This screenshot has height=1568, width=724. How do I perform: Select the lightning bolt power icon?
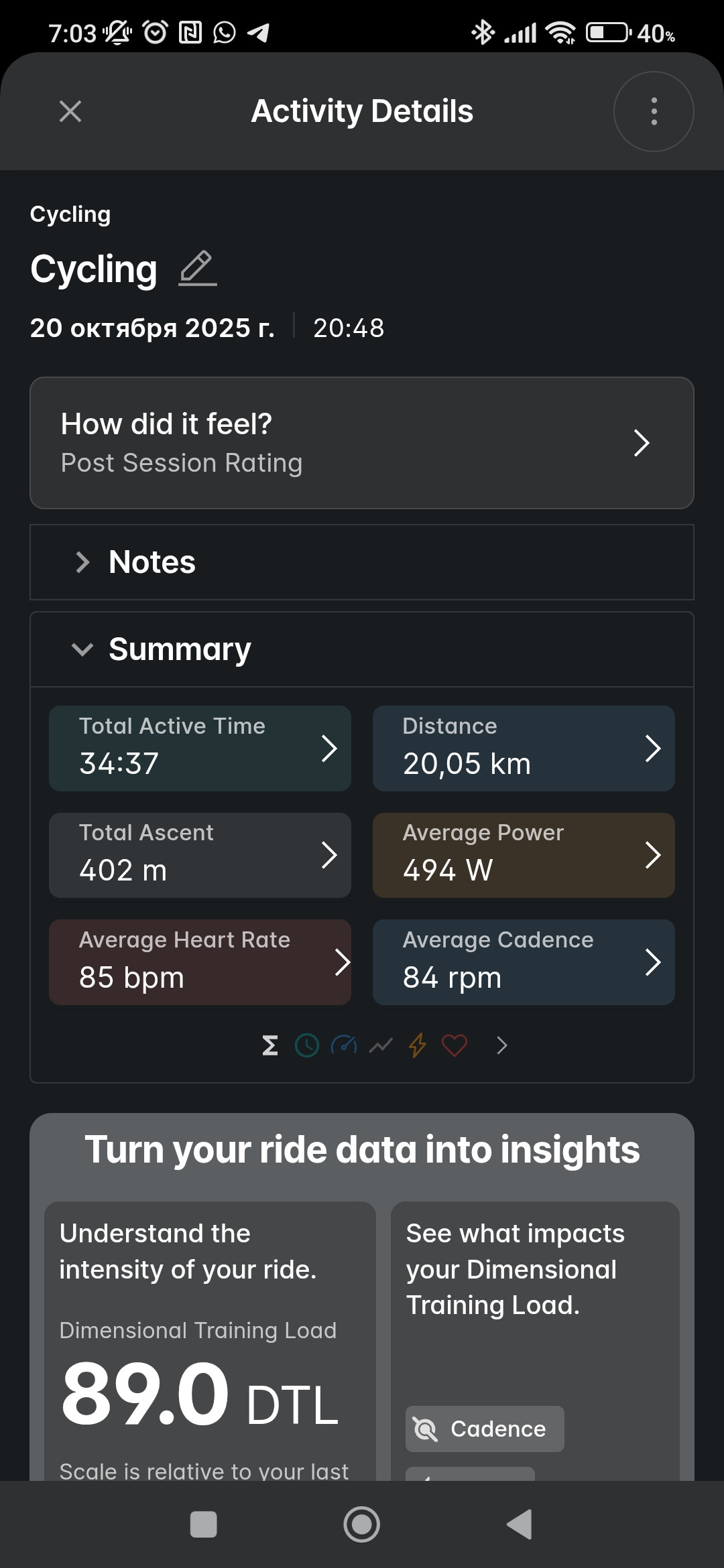pyautogui.click(x=418, y=1045)
